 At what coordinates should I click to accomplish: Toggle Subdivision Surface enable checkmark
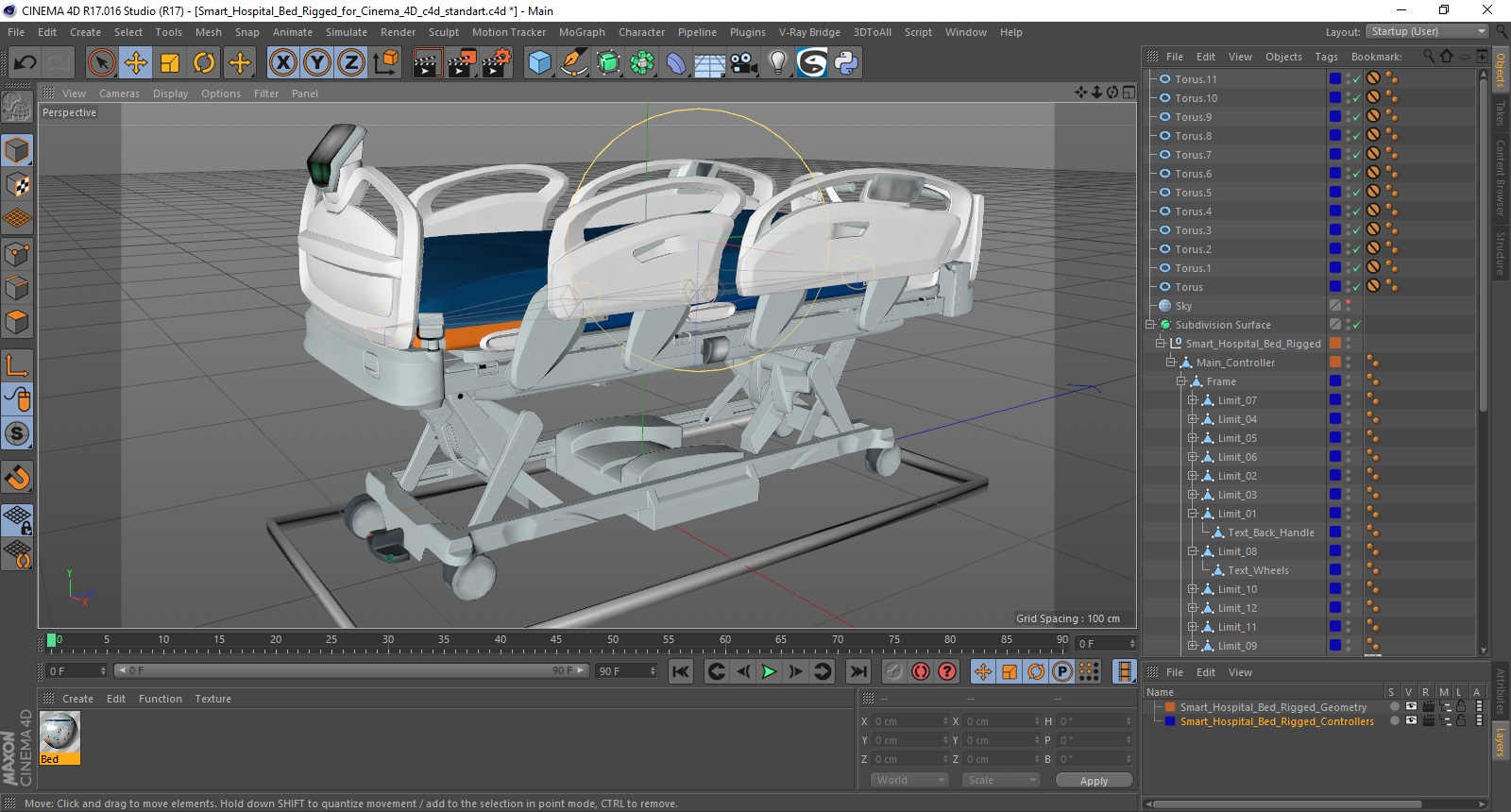pos(1357,325)
